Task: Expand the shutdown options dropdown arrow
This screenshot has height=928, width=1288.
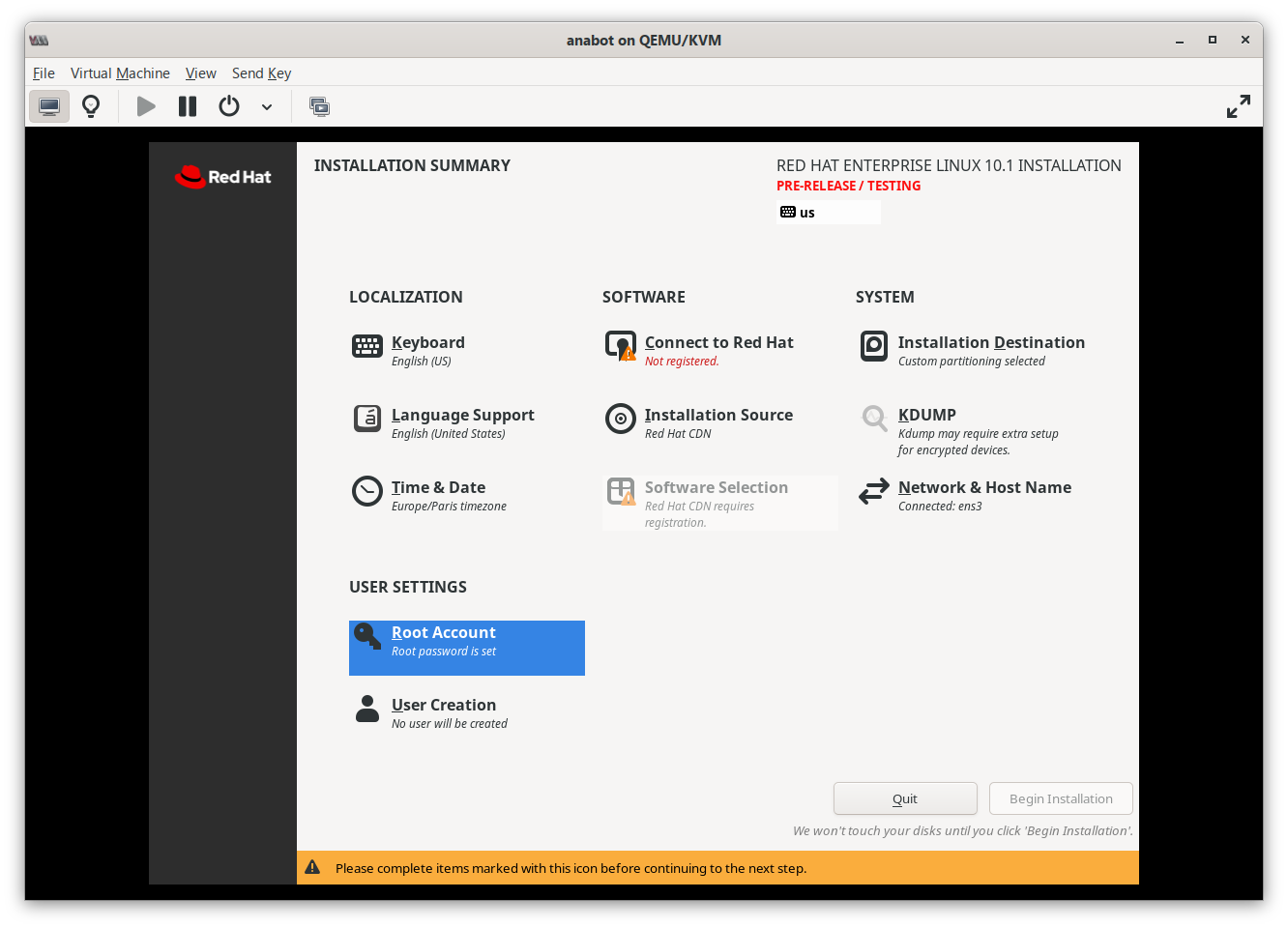Action: pos(267,107)
